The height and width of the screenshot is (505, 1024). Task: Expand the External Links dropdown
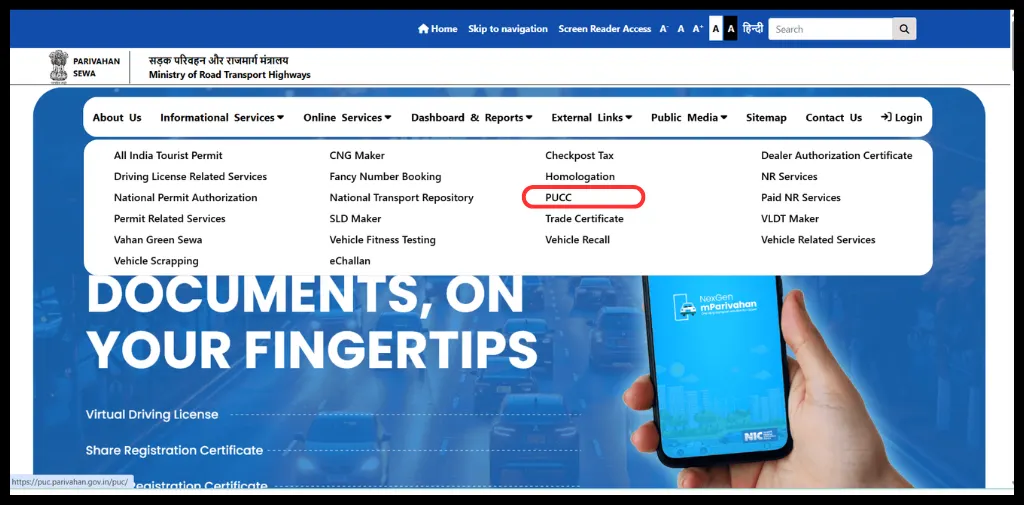[591, 117]
